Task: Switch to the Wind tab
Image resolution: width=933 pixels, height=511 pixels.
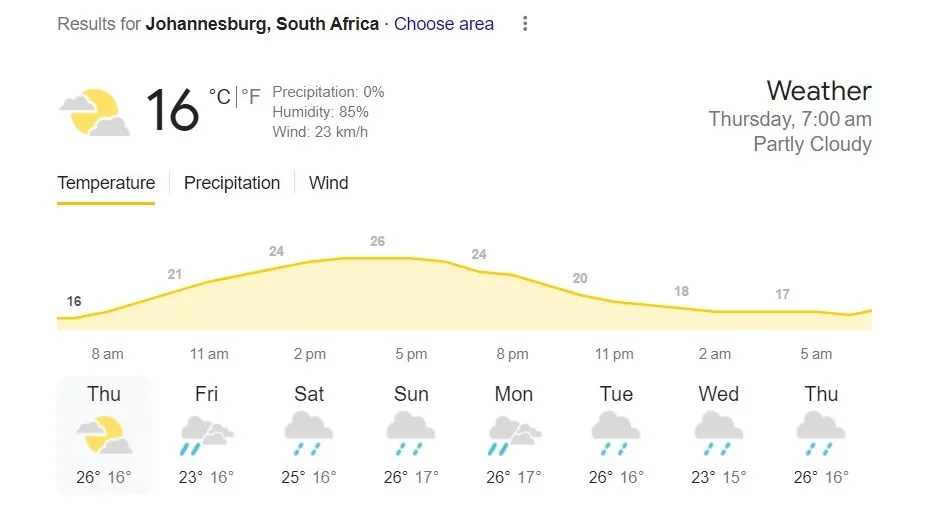Action: tap(328, 183)
